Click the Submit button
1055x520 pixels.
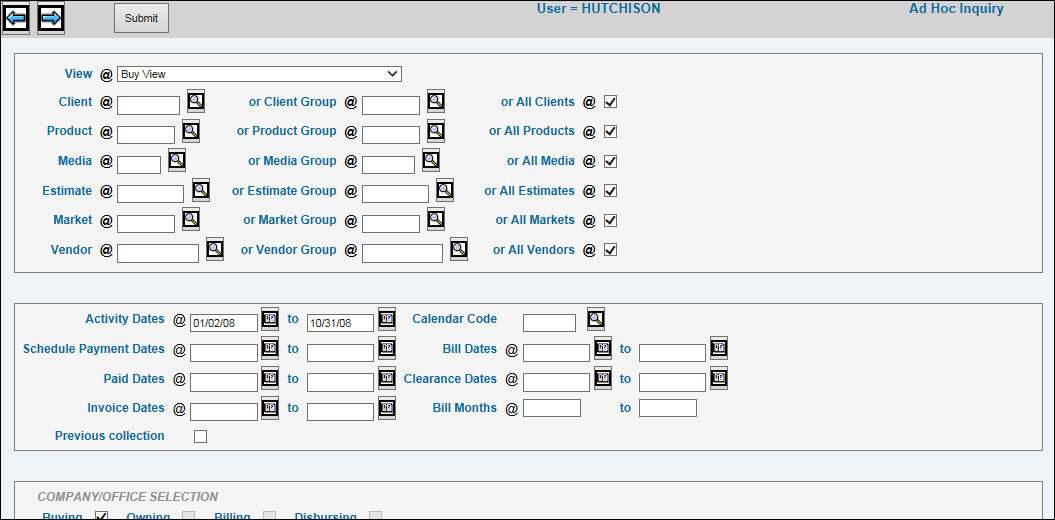click(x=141, y=18)
